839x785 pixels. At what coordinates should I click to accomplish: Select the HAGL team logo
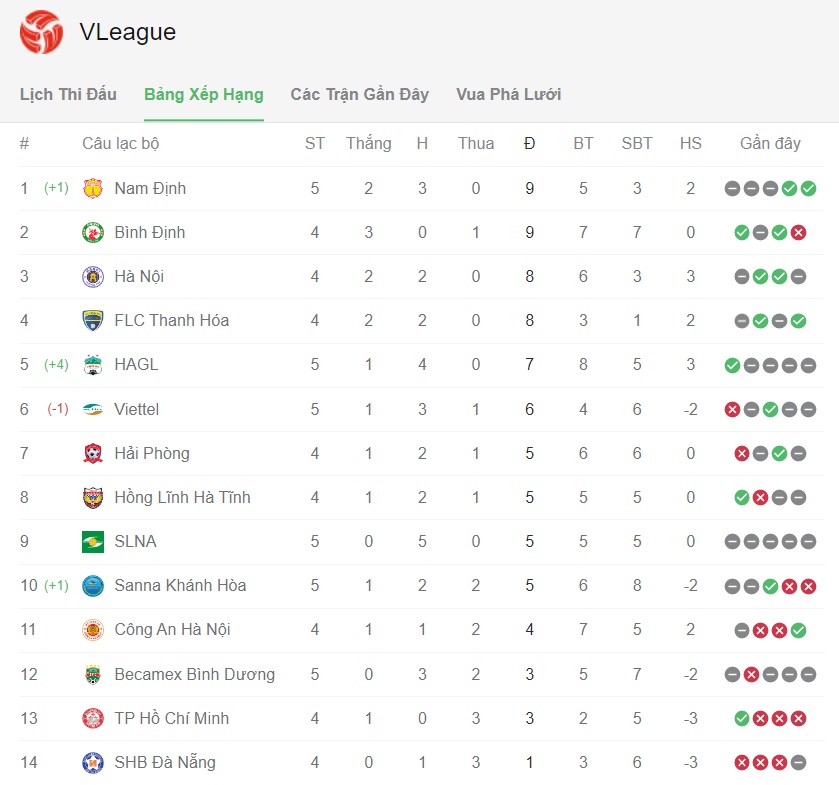[94, 364]
